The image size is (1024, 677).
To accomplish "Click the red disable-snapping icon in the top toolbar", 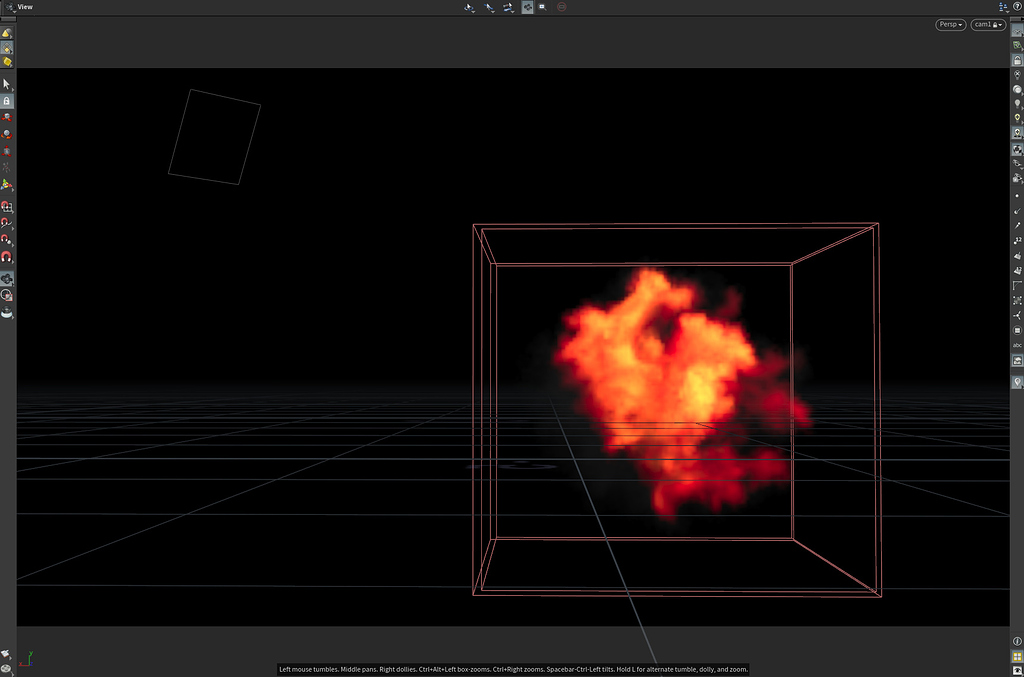I will coord(561,7).
